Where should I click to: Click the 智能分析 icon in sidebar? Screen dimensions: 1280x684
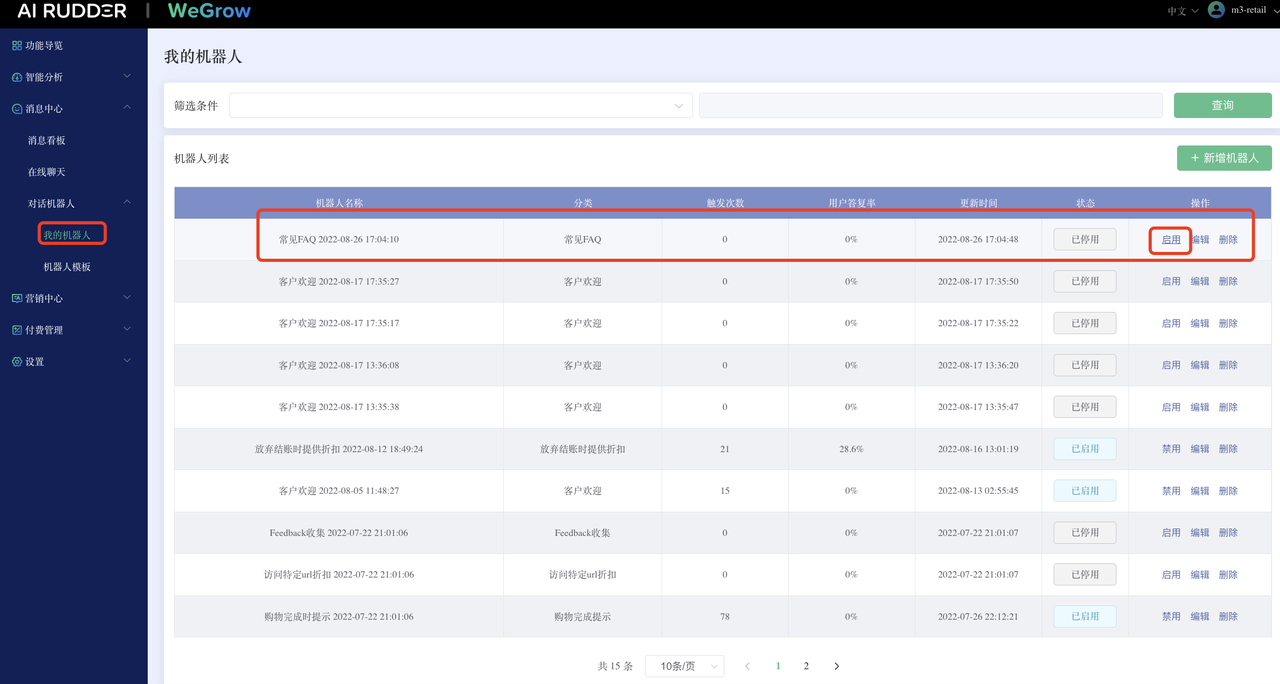17,77
